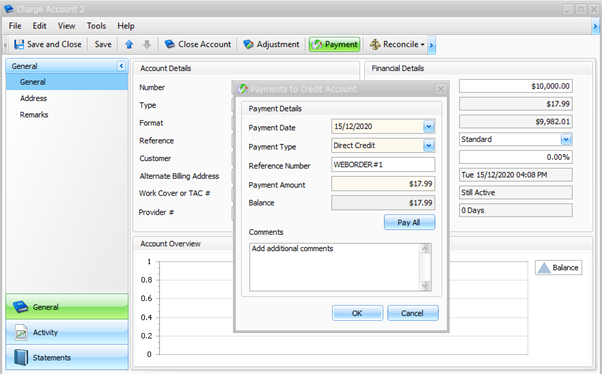The image size is (602, 374).
Task: Click the Save toolbar button
Action: point(103,45)
